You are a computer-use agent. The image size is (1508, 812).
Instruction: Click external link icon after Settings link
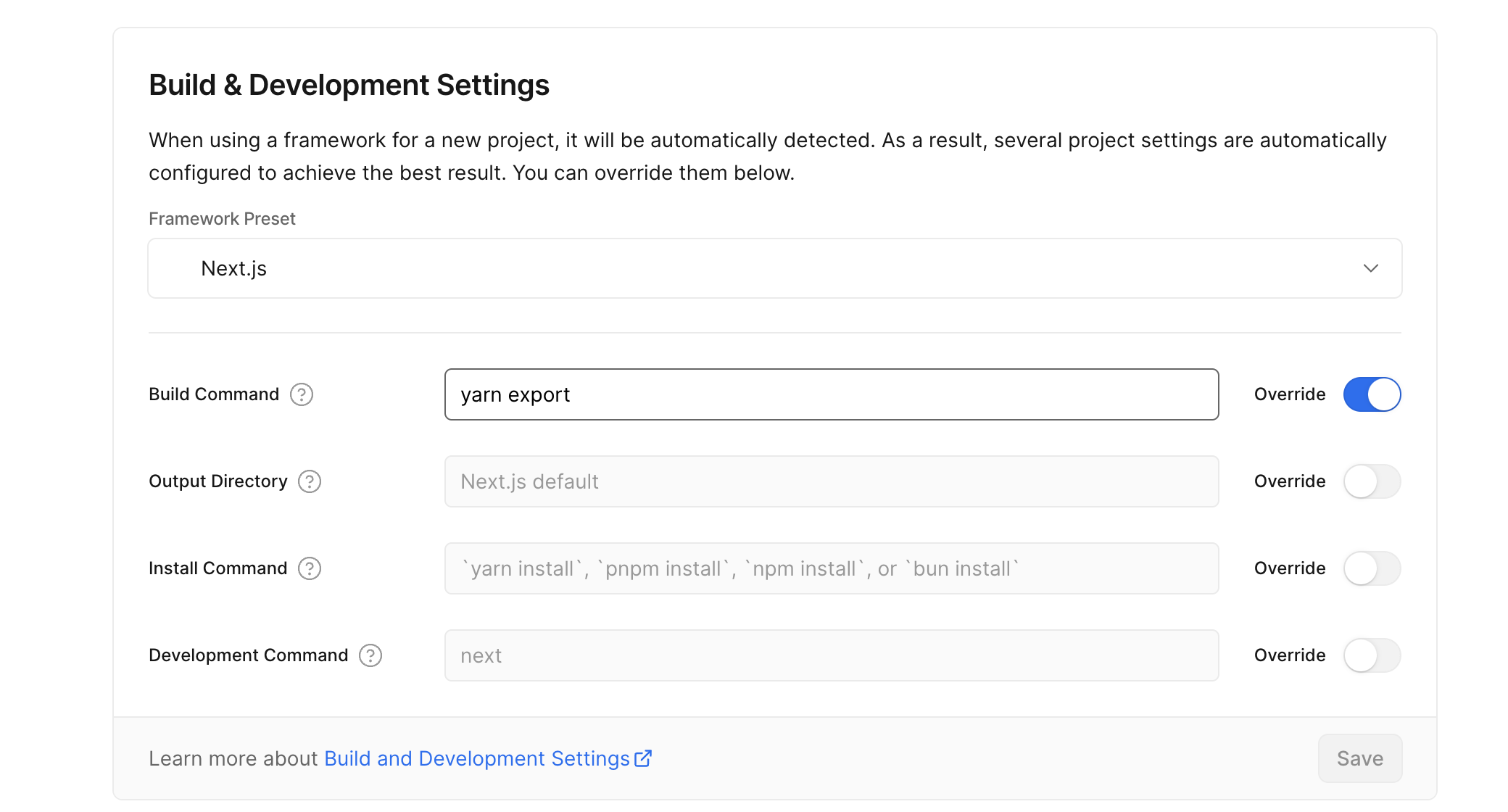[643, 758]
